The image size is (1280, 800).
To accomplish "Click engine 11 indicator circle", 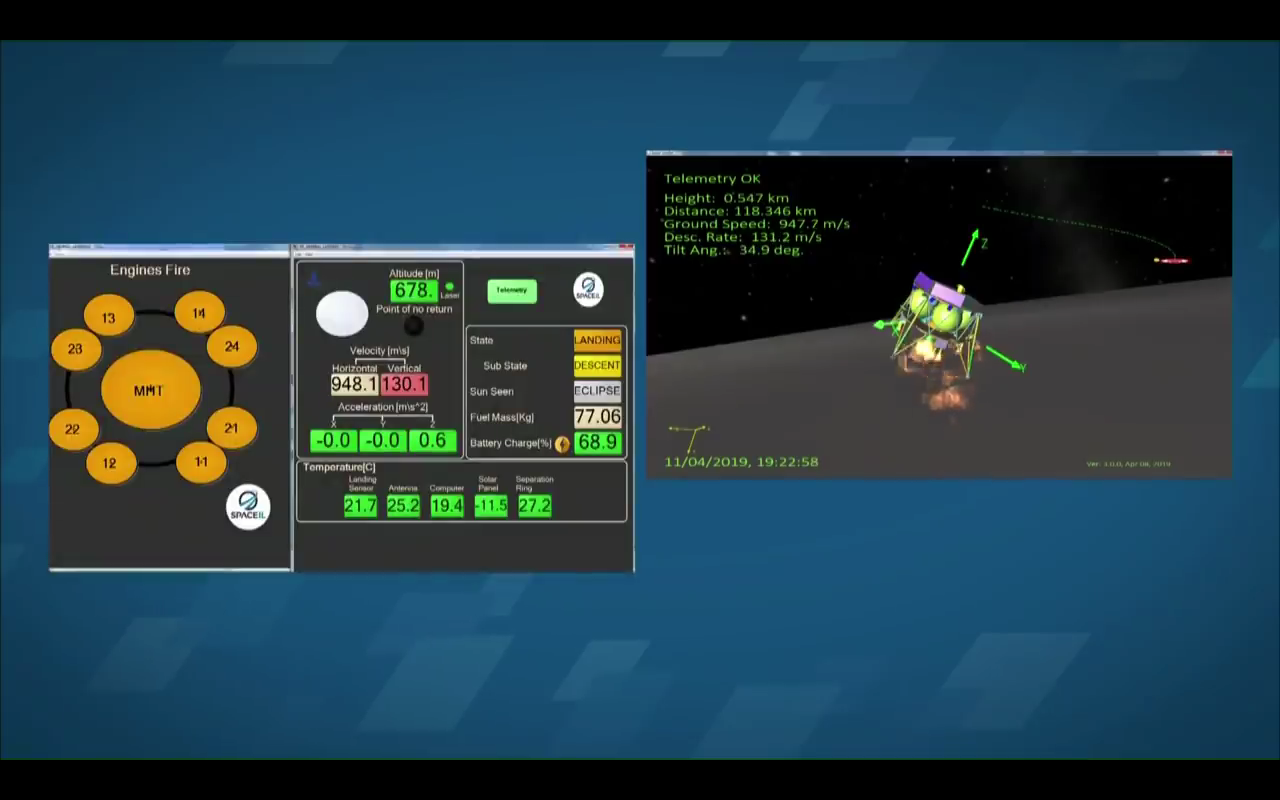I will [201, 462].
